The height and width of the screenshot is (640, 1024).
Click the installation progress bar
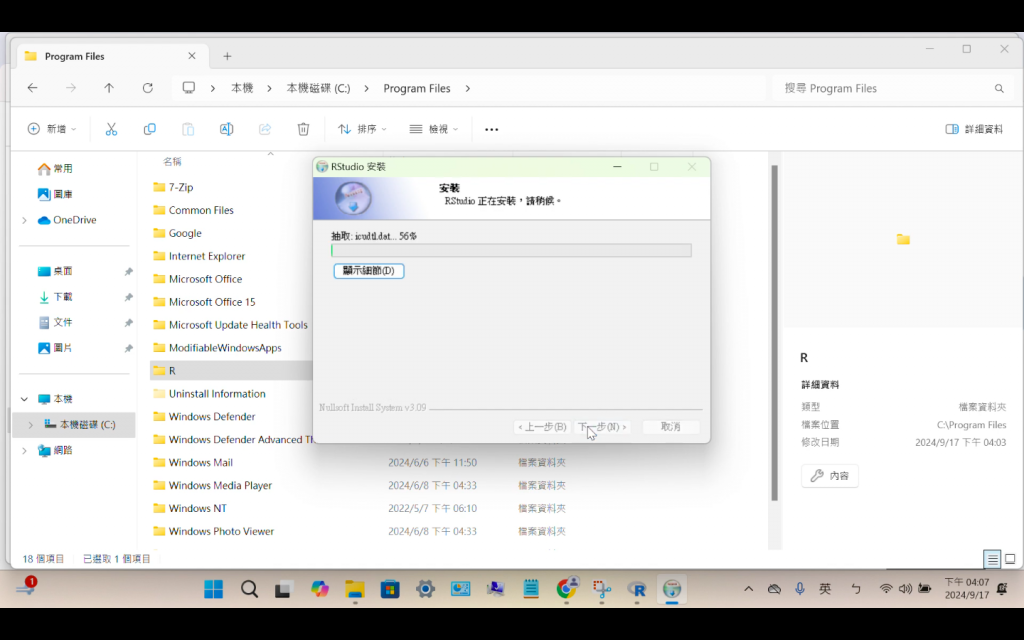(511, 250)
